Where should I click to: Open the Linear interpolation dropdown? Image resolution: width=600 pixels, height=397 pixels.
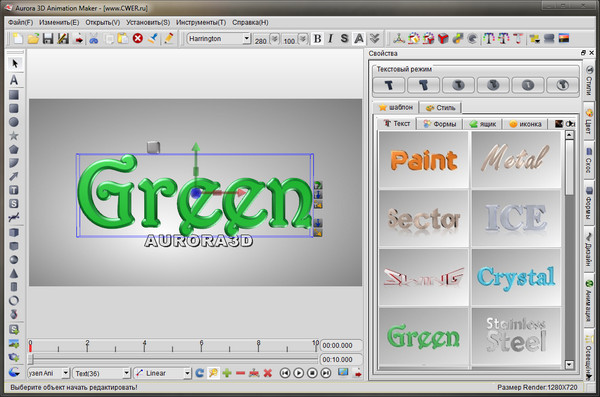(x=187, y=373)
